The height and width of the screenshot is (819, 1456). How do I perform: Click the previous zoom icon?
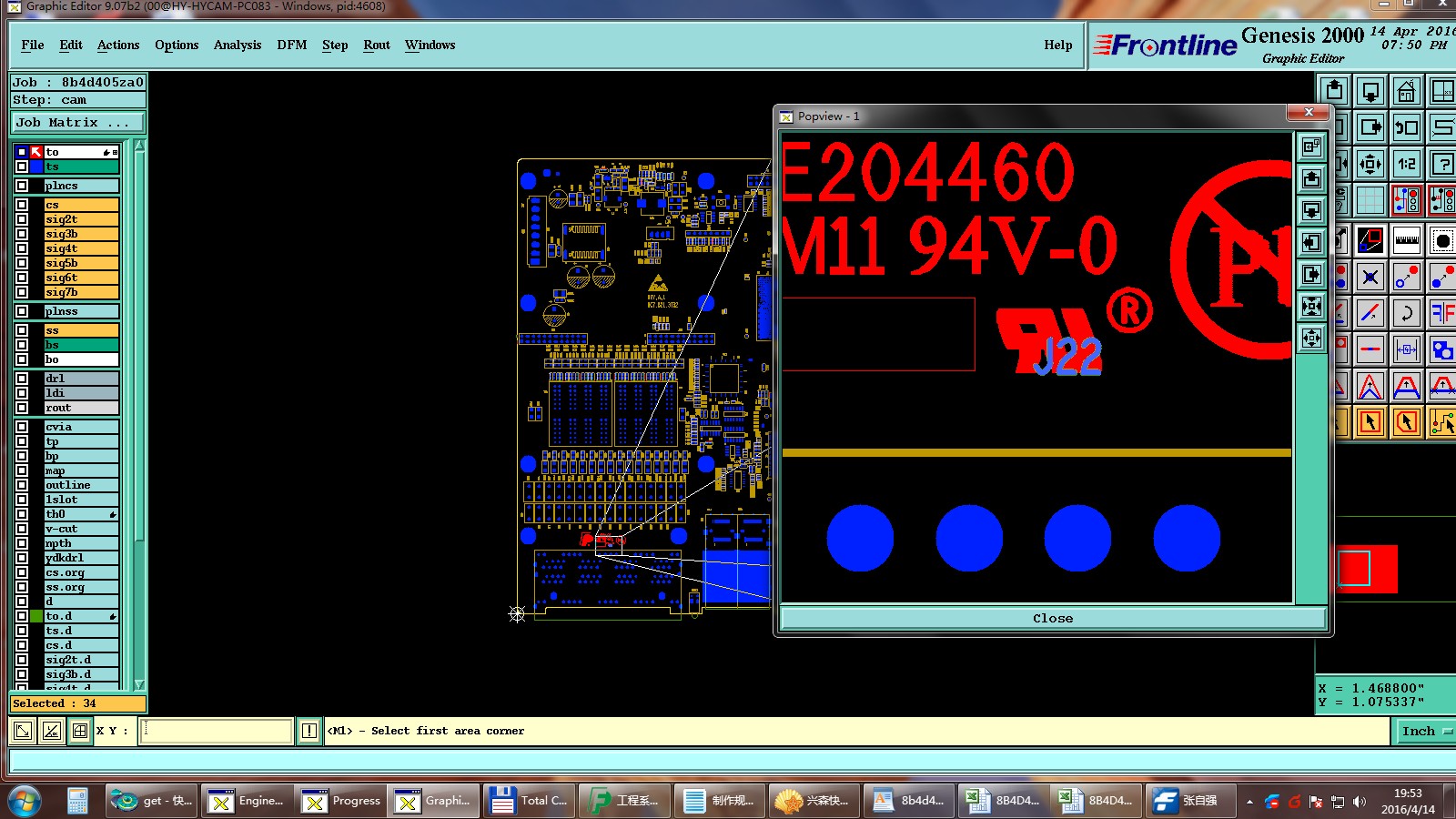click(x=1407, y=127)
